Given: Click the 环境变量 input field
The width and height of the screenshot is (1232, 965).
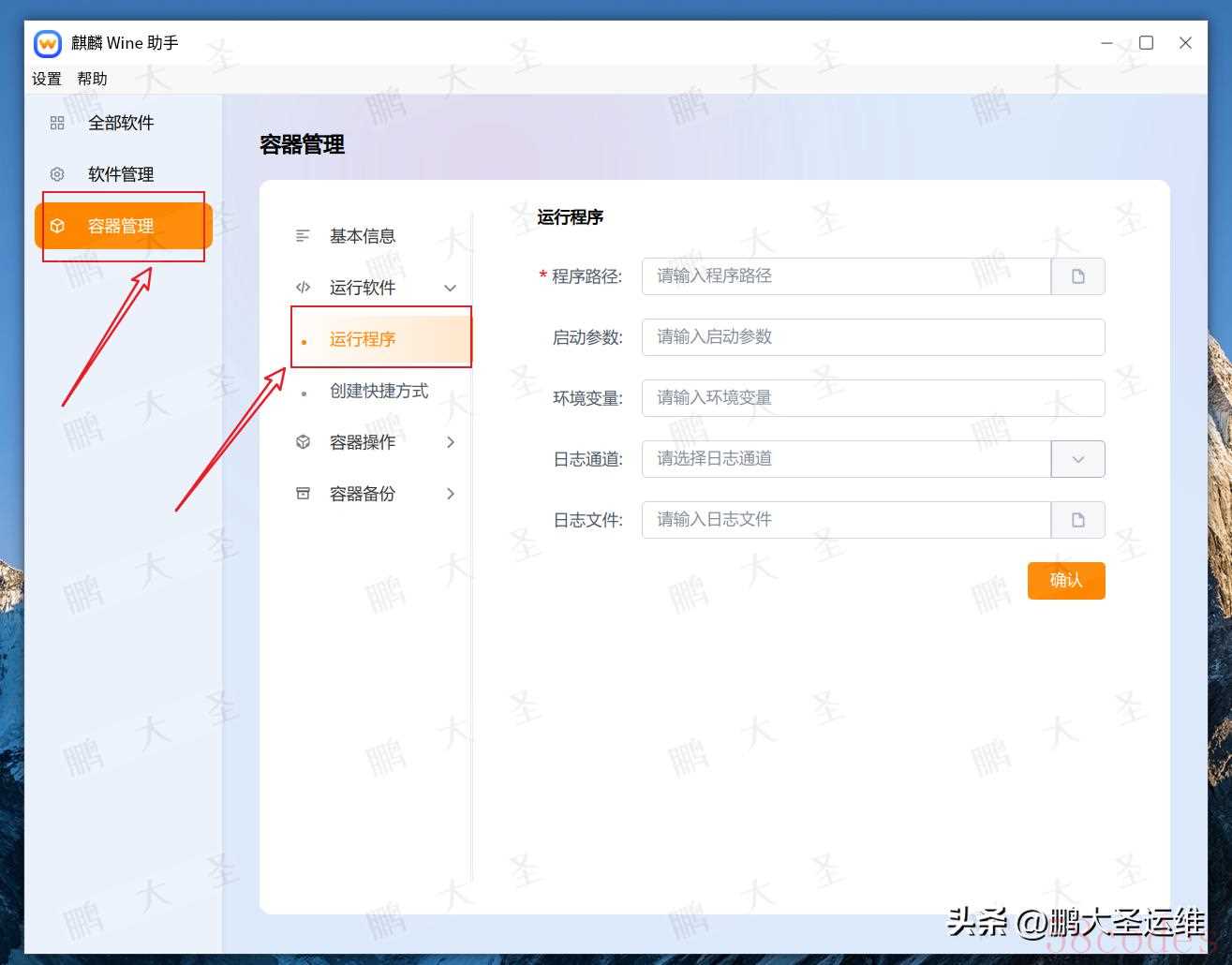Looking at the screenshot, I should click(x=872, y=398).
